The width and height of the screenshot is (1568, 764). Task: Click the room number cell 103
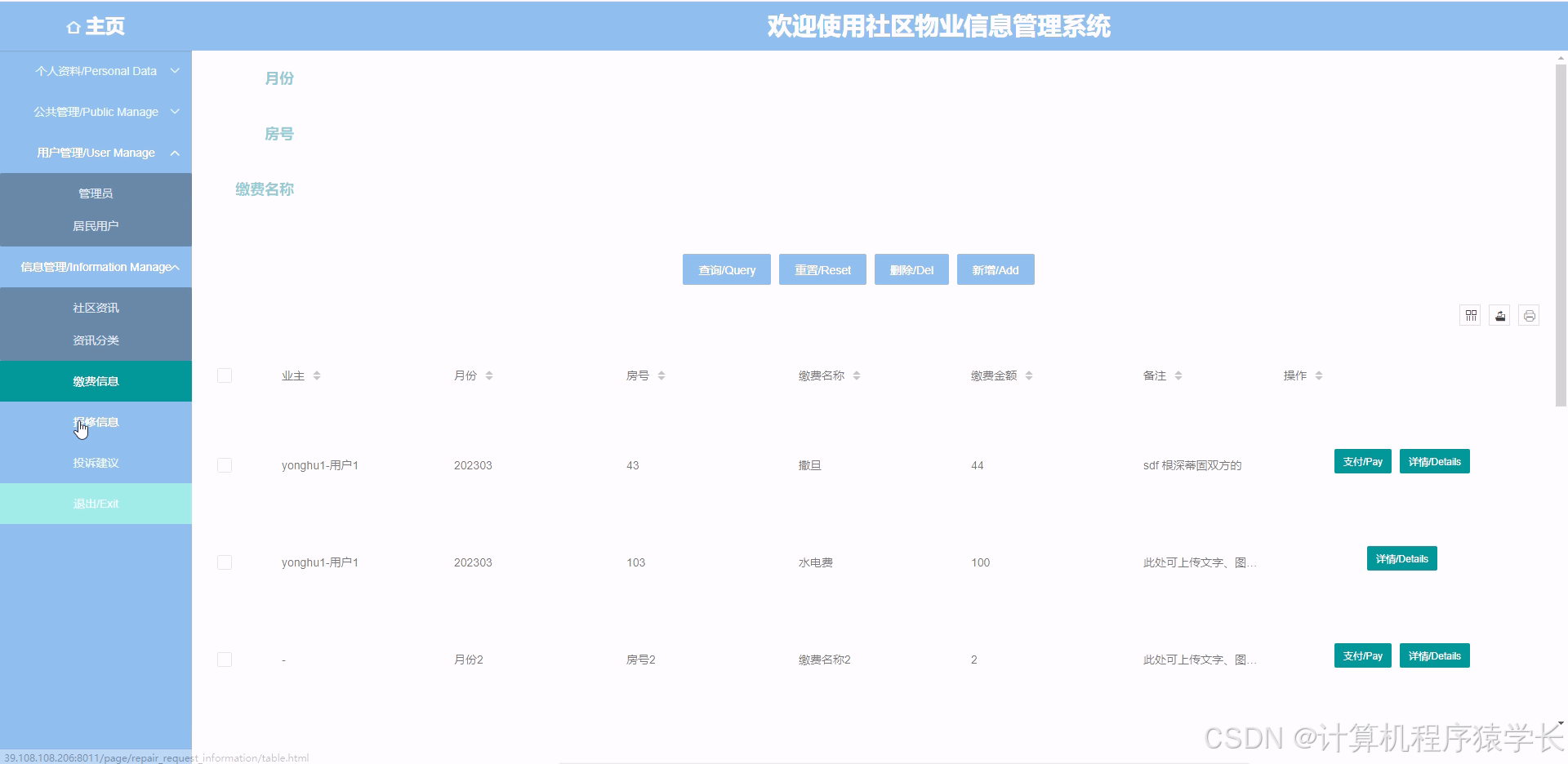[x=635, y=562]
